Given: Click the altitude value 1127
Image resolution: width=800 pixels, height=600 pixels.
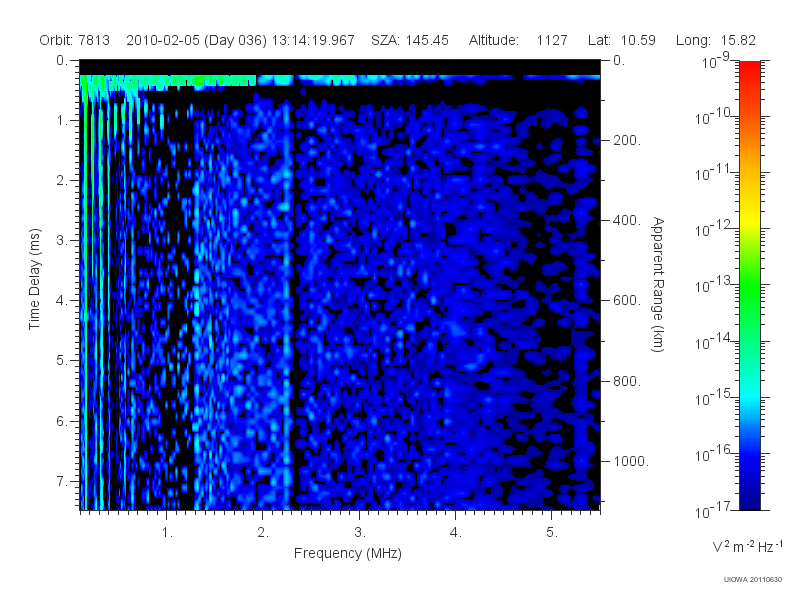Looking at the screenshot, I should coord(552,40).
